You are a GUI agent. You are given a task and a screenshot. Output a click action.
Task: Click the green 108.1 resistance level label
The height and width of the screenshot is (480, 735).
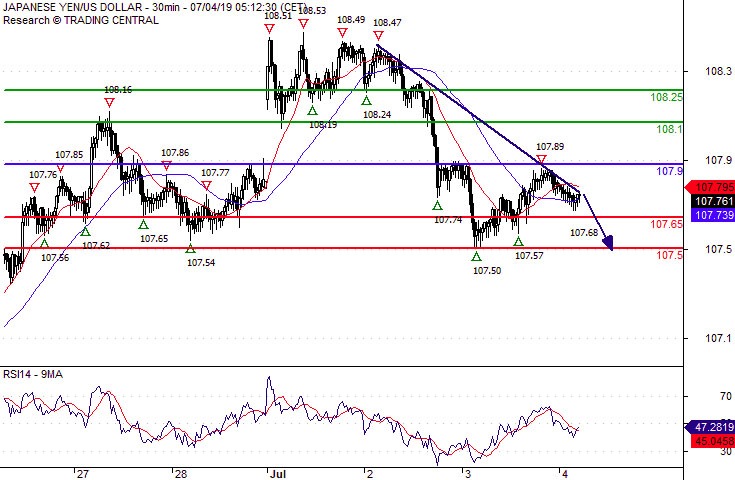(x=669, y=129)
